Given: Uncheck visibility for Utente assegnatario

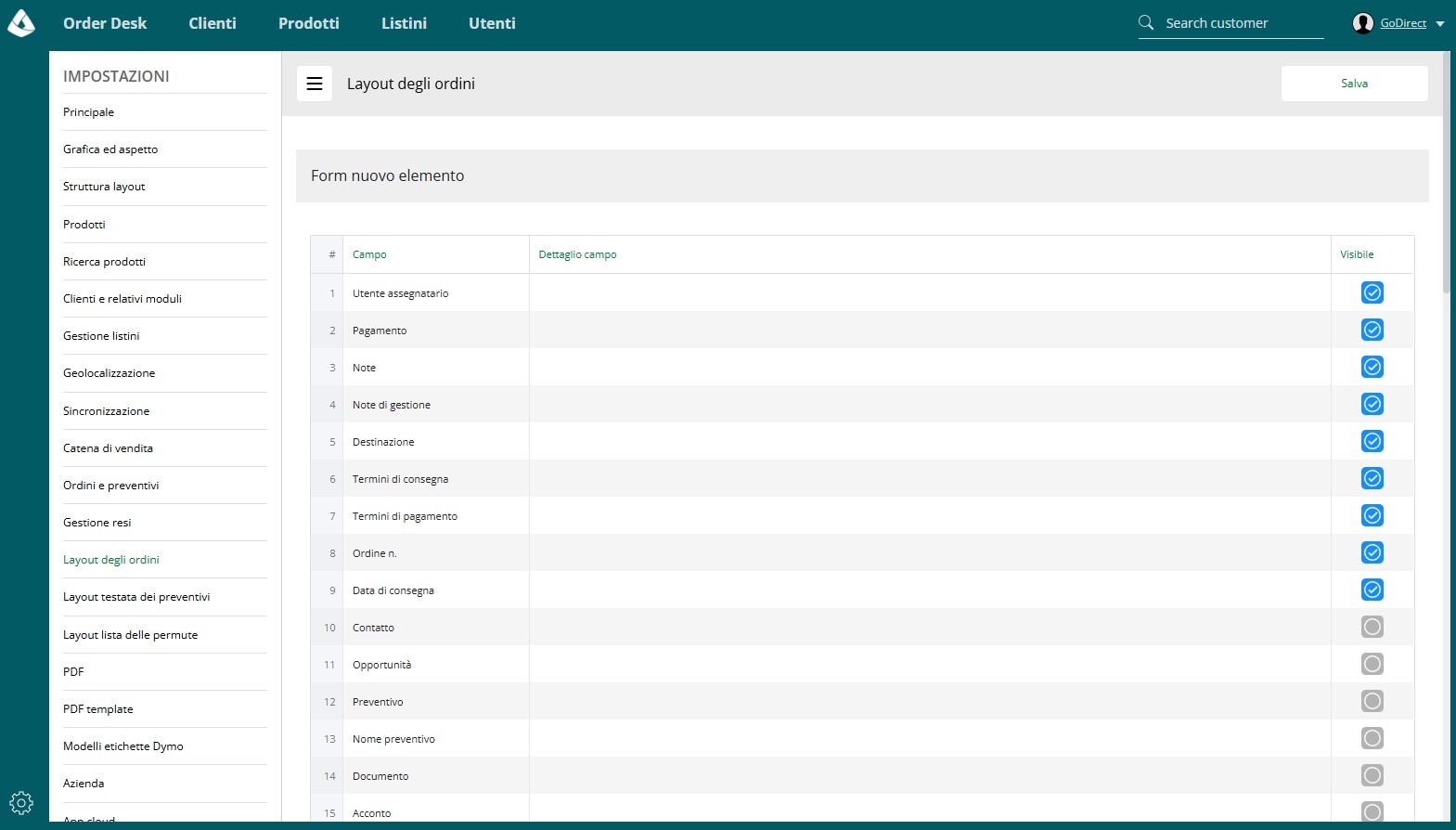Looking at the screenshot, I should pos(1372,292).
